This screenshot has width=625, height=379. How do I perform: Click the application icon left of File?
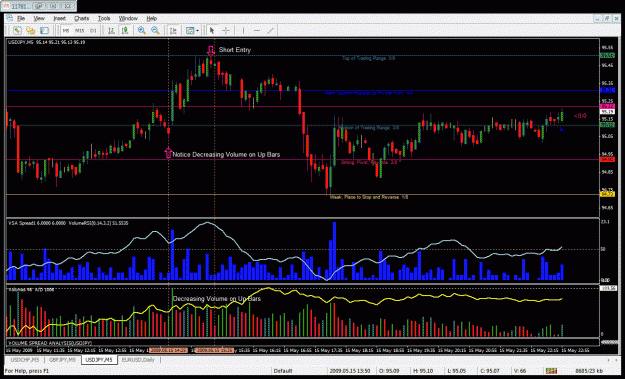9,18
